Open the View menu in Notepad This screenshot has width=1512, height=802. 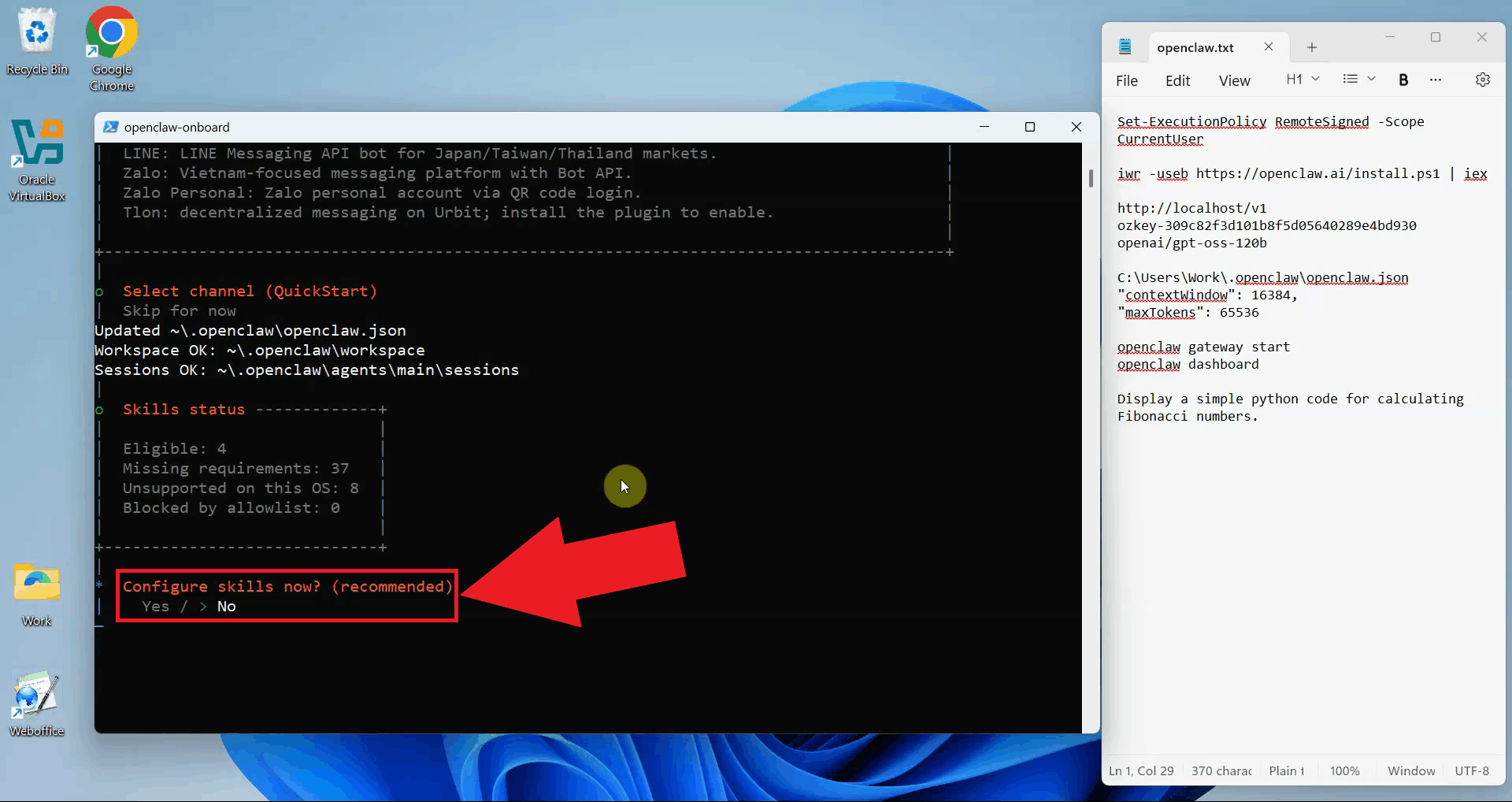coord(1234,80)
